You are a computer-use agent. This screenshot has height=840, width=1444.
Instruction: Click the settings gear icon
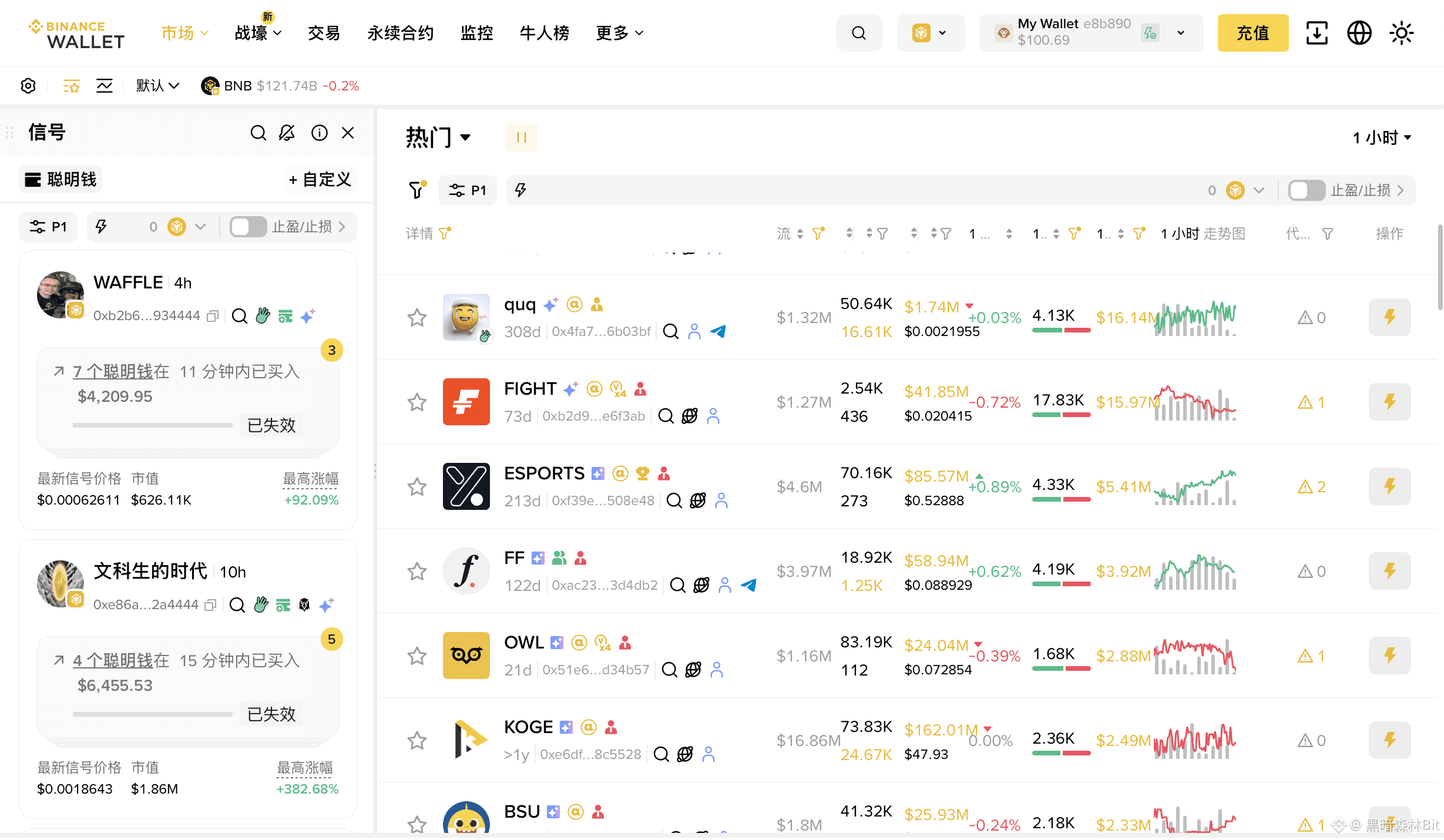28,86
